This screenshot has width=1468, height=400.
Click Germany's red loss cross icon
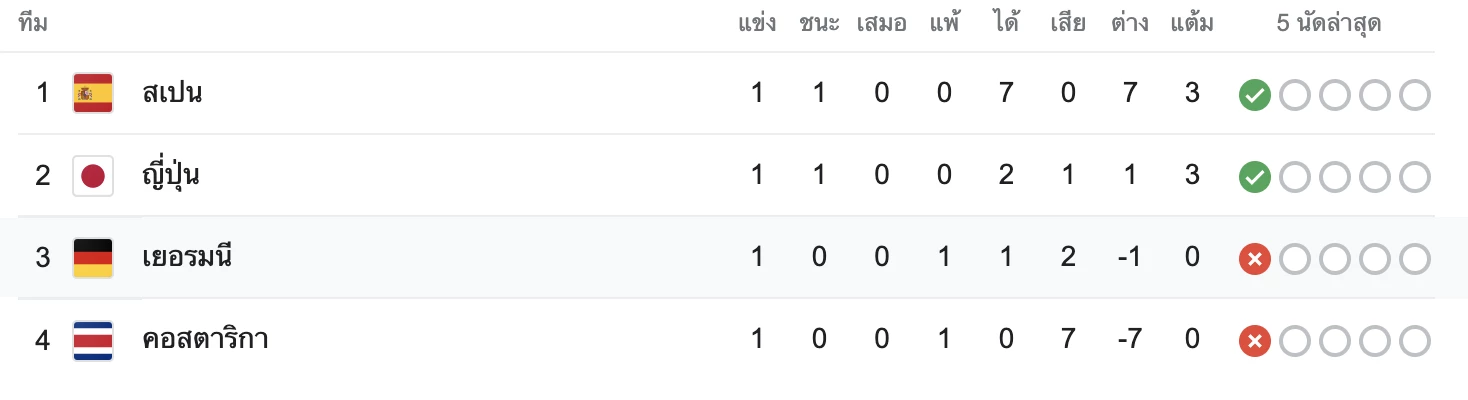click(x=1254, y=260)
